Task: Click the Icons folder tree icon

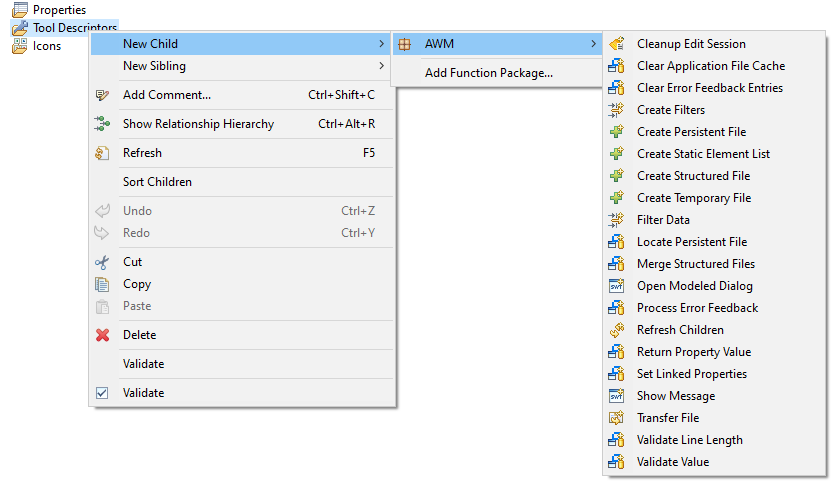Action: (x=20, y=46)
